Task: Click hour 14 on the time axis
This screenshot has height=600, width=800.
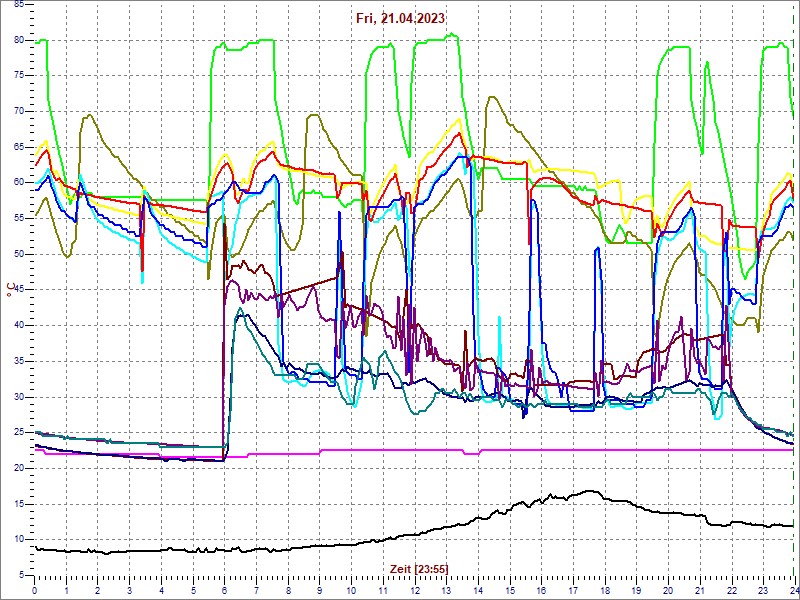Action: (x=478, y=590)
